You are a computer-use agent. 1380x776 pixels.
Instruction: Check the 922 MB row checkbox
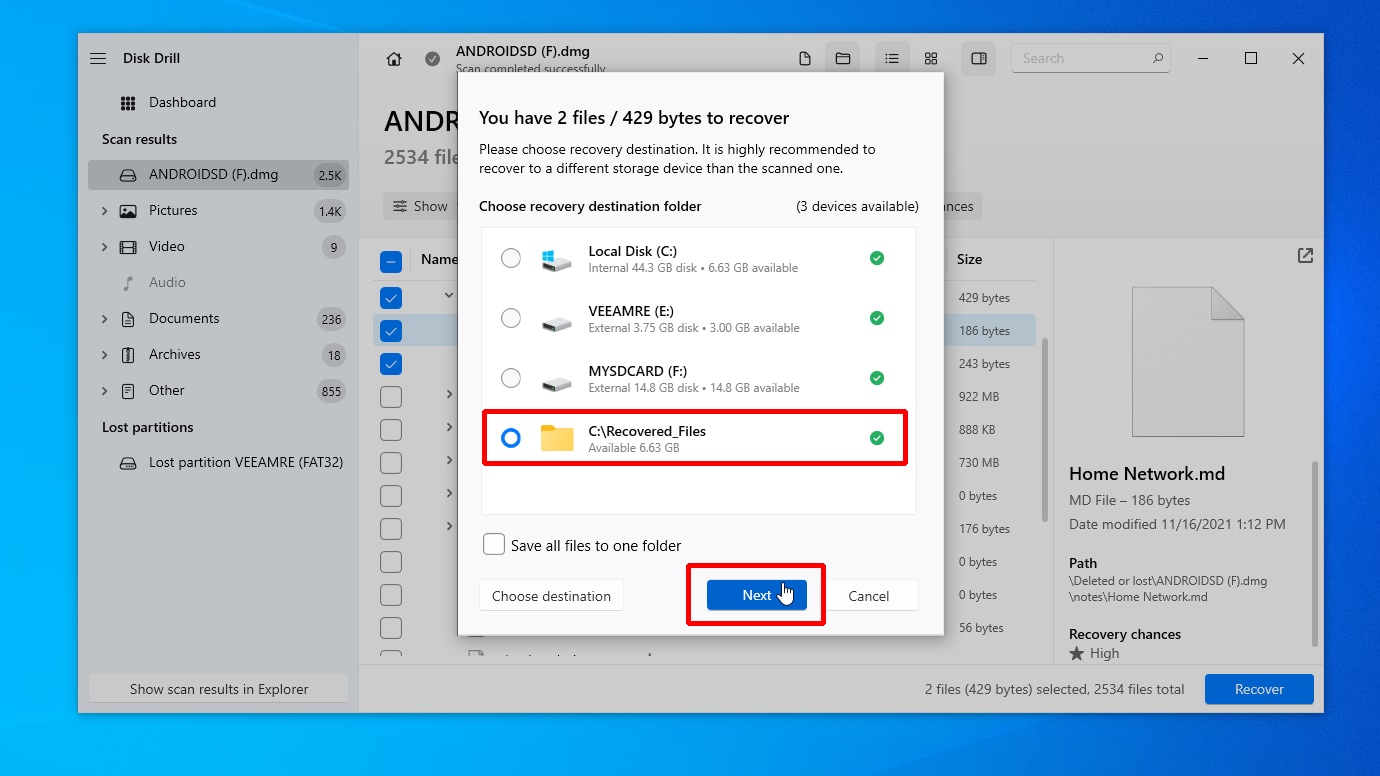(391, 397)
